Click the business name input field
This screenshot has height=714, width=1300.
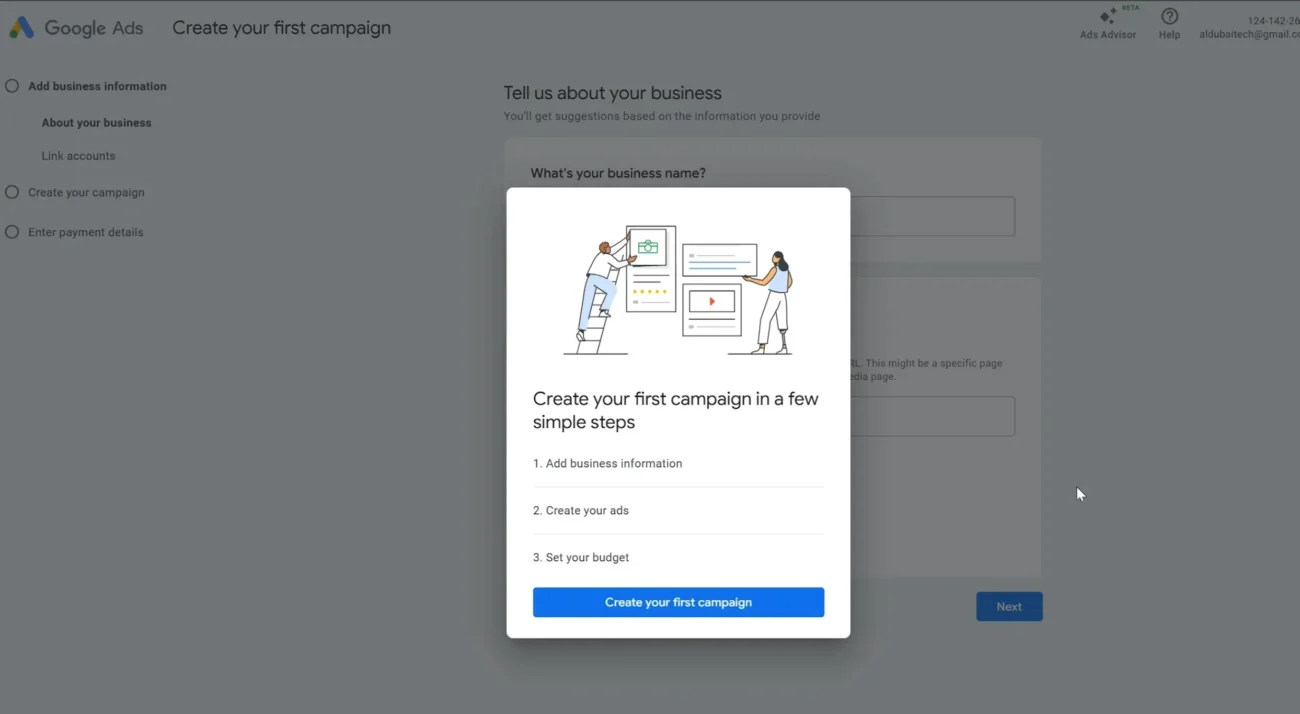[x=932, y=216]
